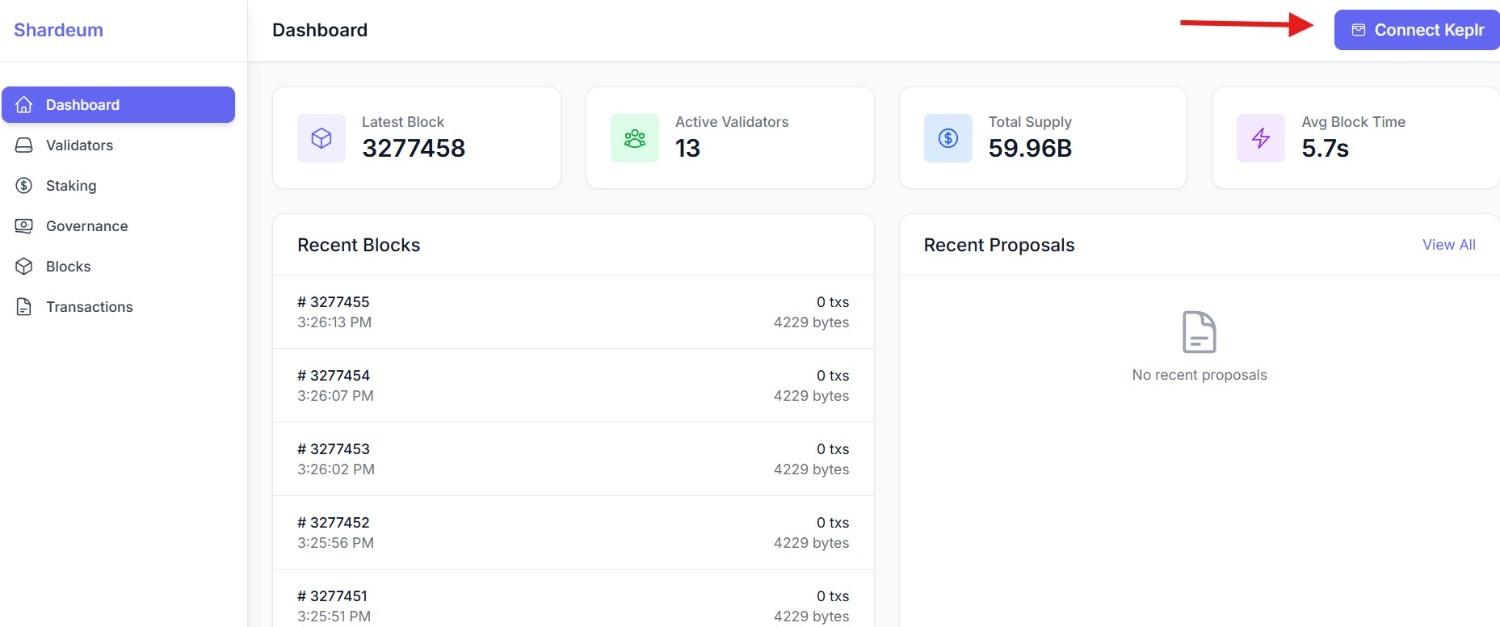Image resolution: width=1500 pixels, height=627 pixels.
Task: Switch to the Governance section
Action: (x=86, y=225)
